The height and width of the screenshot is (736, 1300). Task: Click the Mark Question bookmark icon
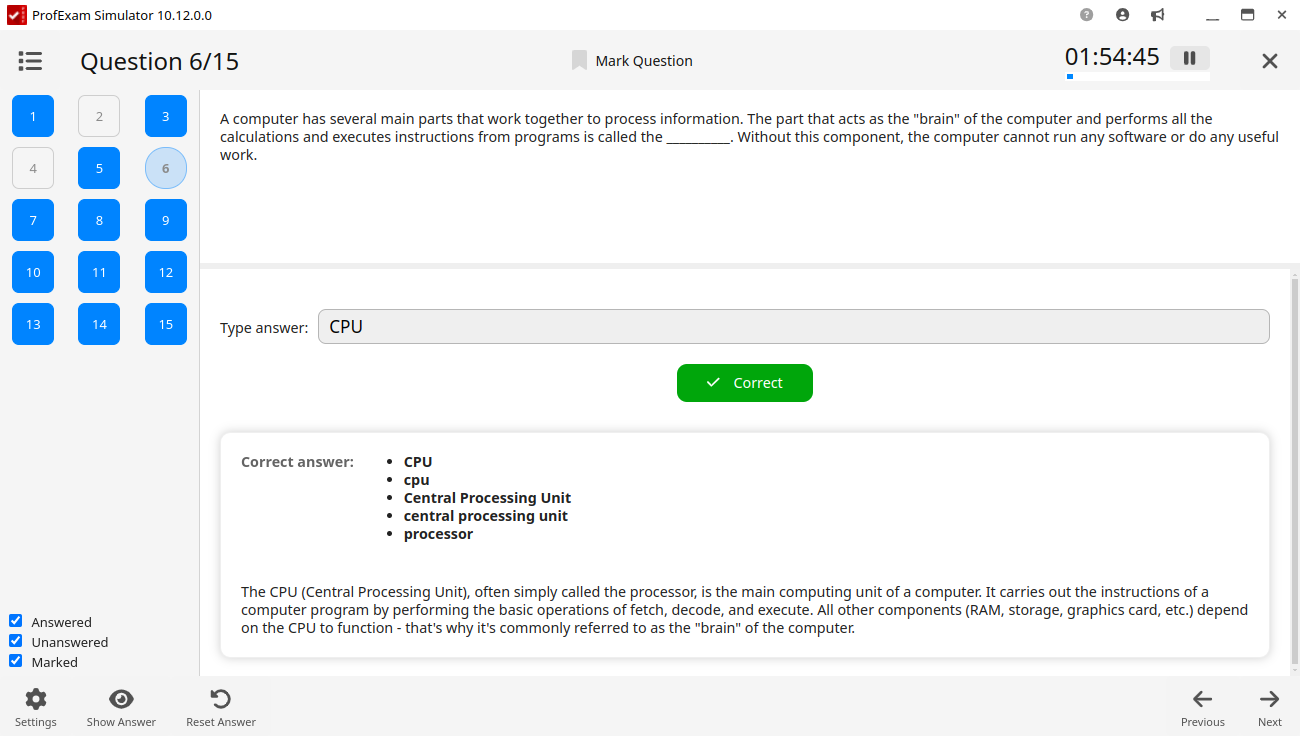tap(579, 61)
